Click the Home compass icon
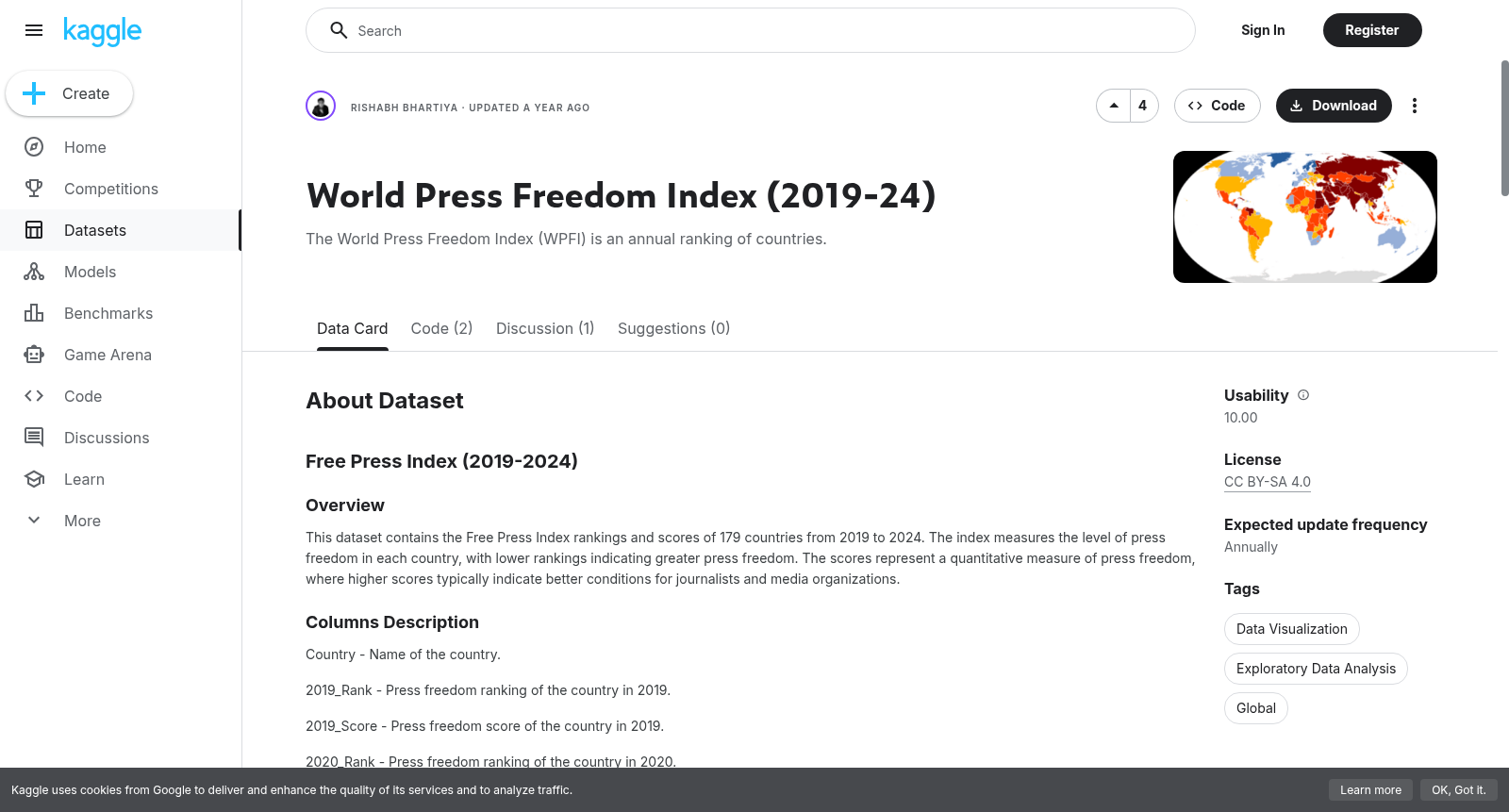The height and width of the screenshot is (812, 1509). (34, 147)
